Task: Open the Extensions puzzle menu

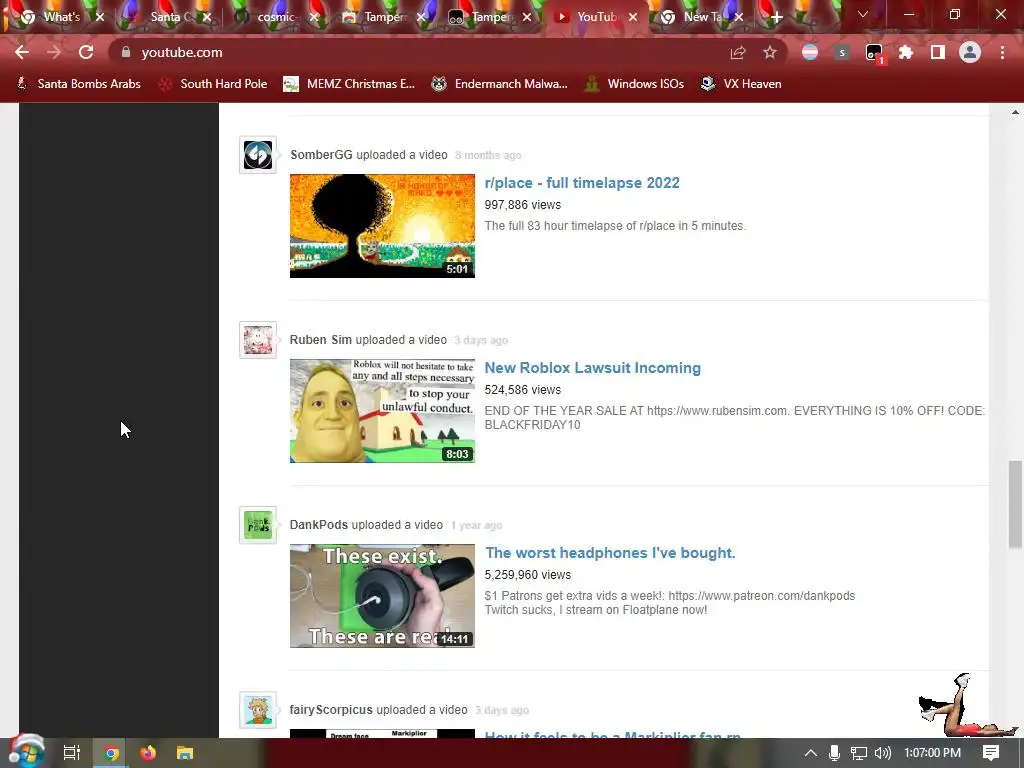Action: 906,52
